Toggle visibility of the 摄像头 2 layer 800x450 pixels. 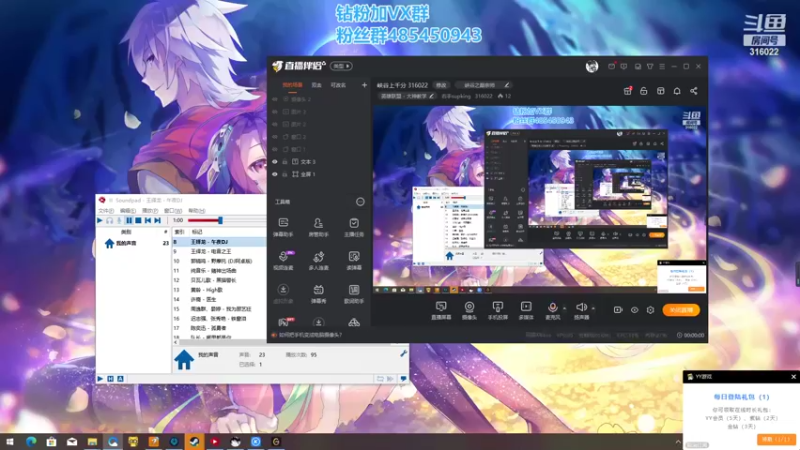pyautogui.click(x=274, y=99)
